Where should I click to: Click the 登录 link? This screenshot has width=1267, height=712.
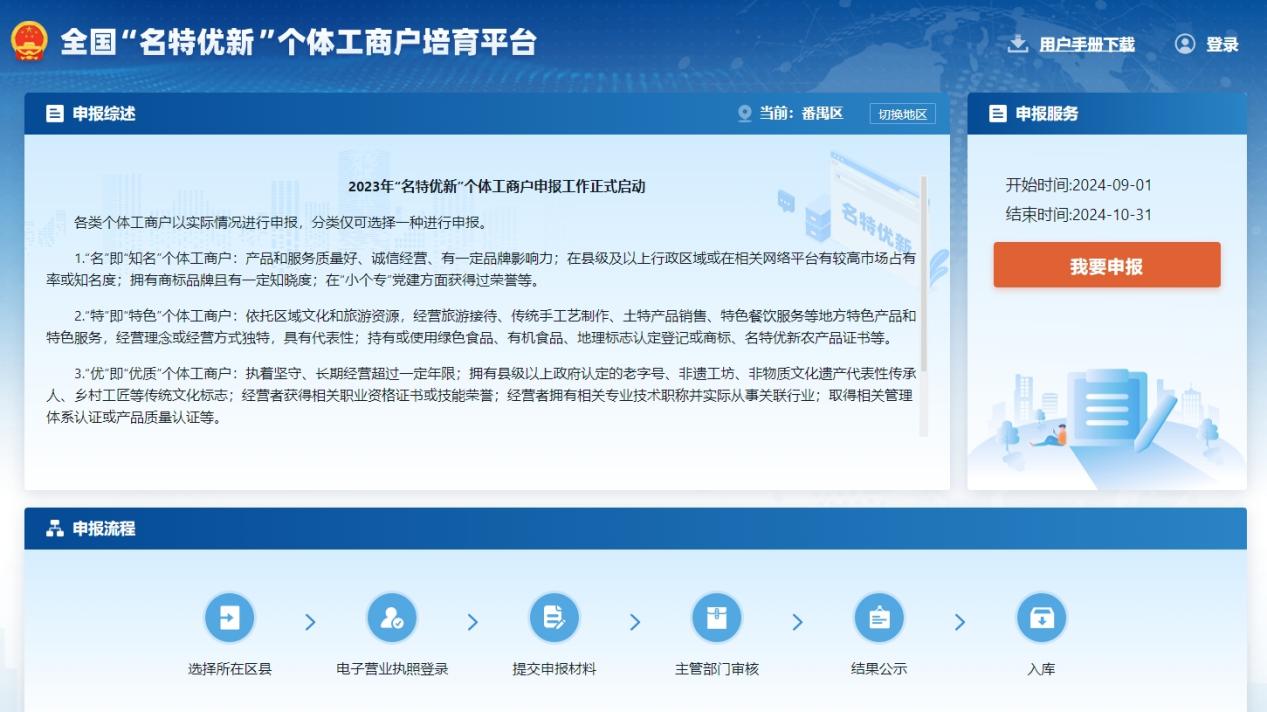click(x=1222, y=44)
